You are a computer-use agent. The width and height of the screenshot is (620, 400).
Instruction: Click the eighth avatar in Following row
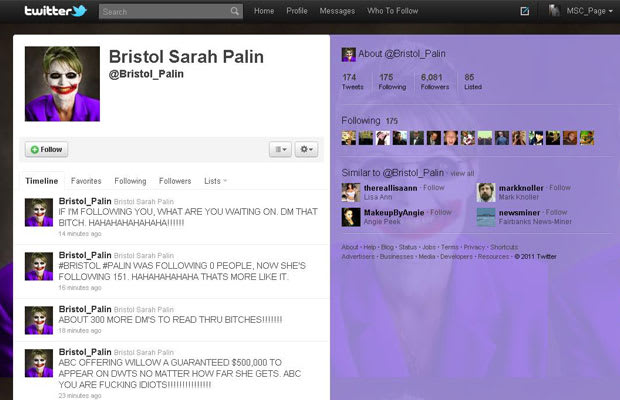(468, 138)
